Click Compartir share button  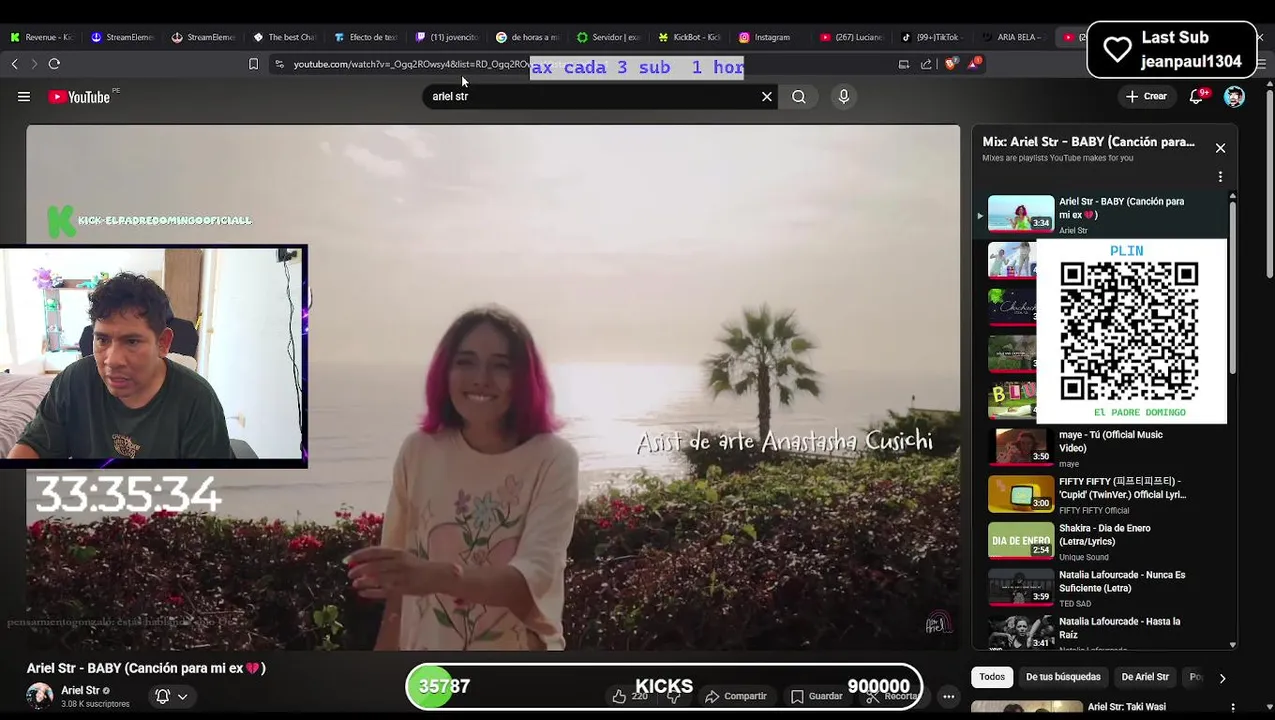coord(736,696)
